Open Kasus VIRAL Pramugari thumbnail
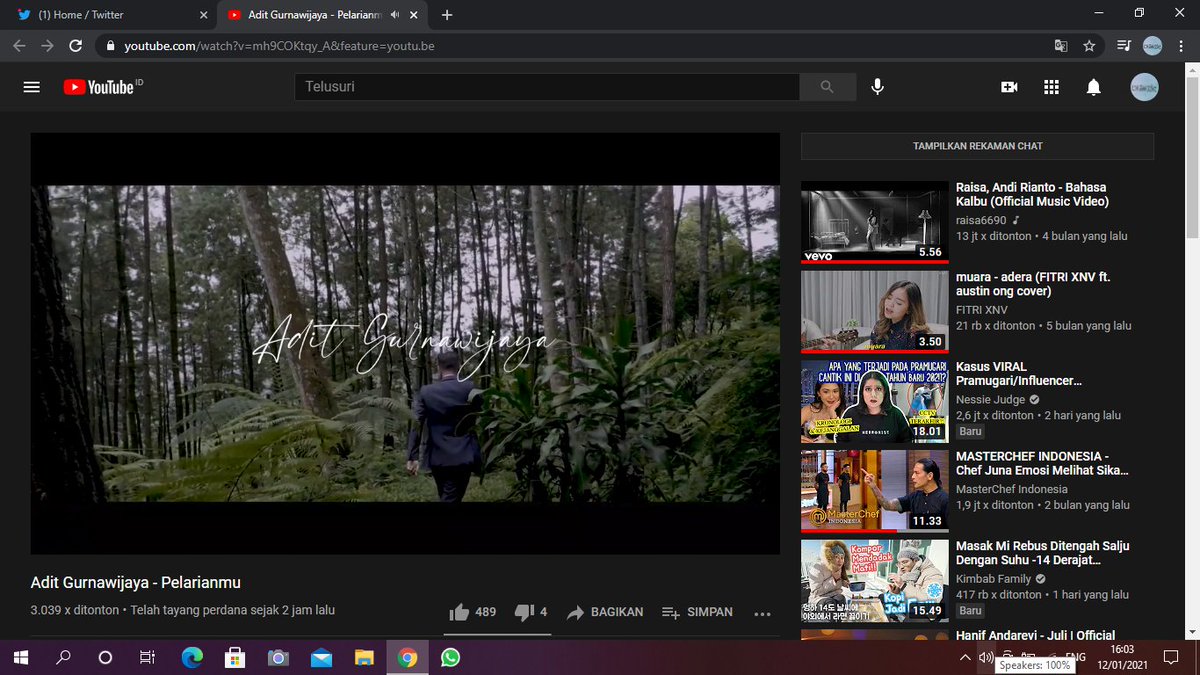The image size is (1200, 675). [x=874, y=402]
